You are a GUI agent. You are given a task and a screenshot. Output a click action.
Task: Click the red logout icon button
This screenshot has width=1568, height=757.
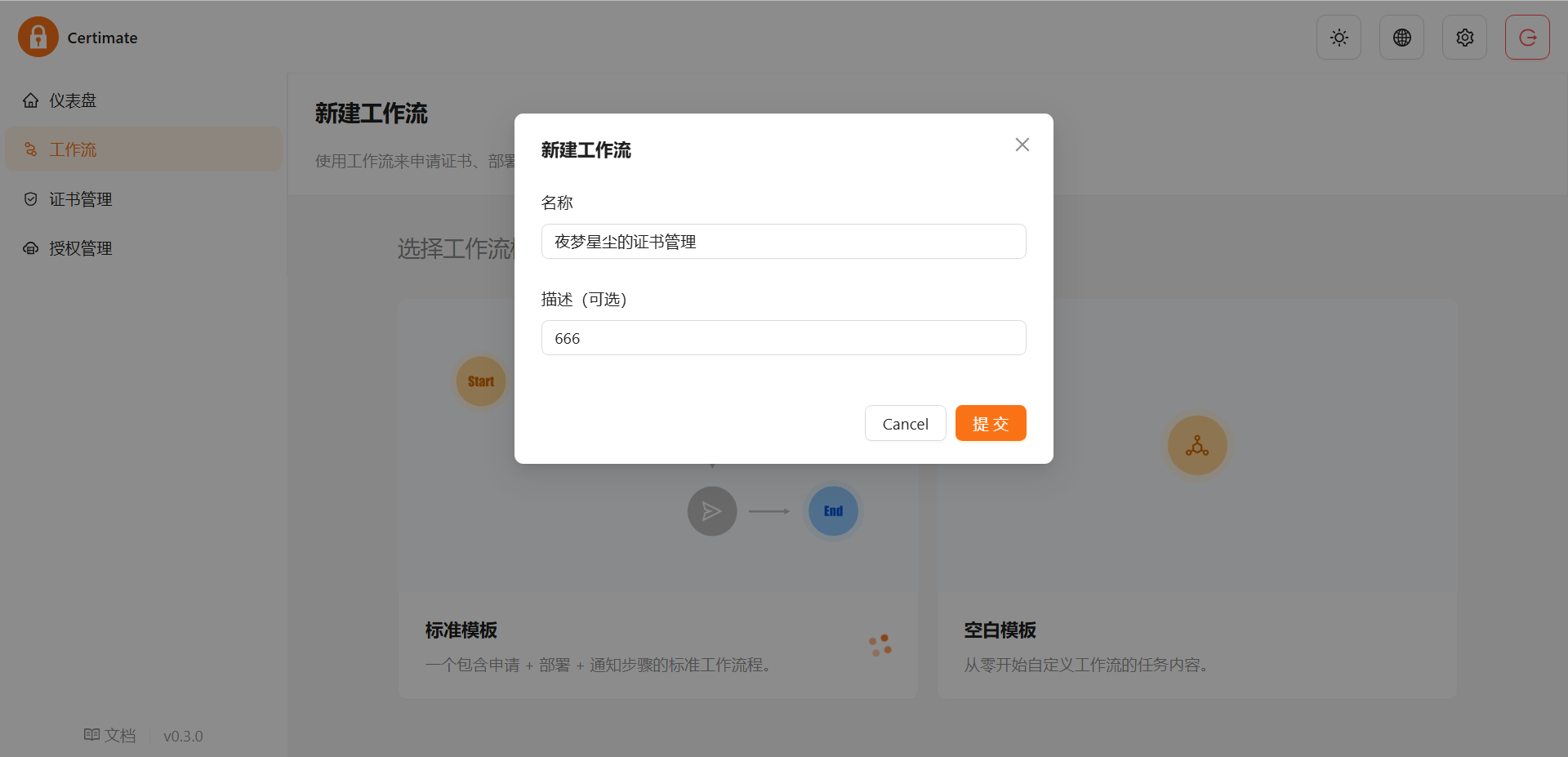[x=1527, y=38]
